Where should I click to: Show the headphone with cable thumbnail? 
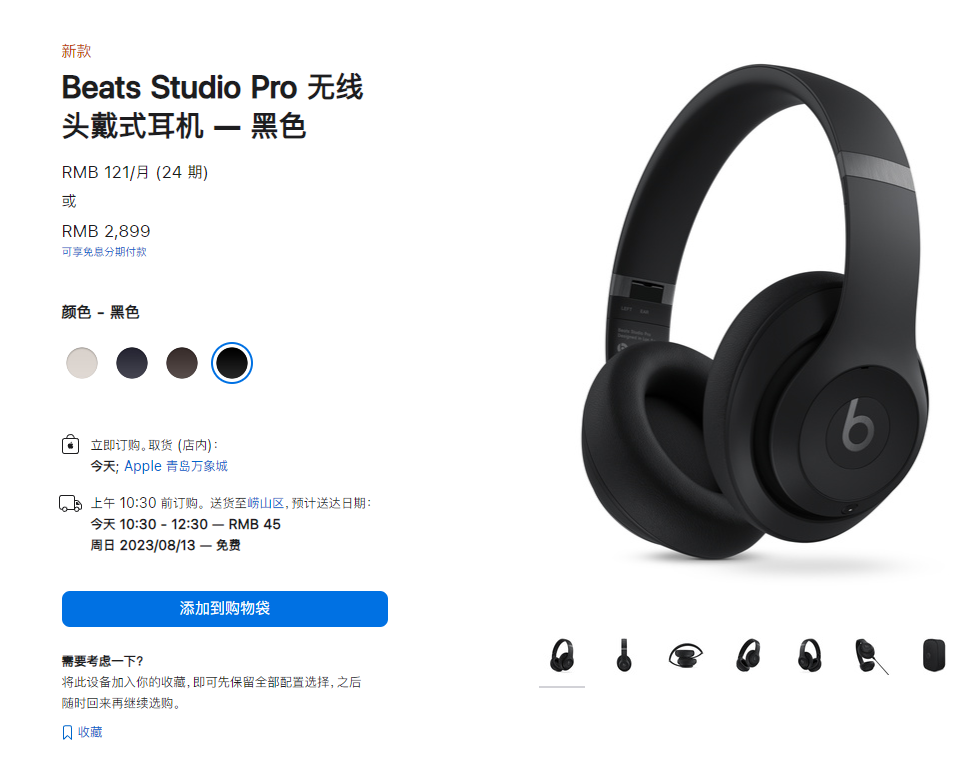[872, 656]
